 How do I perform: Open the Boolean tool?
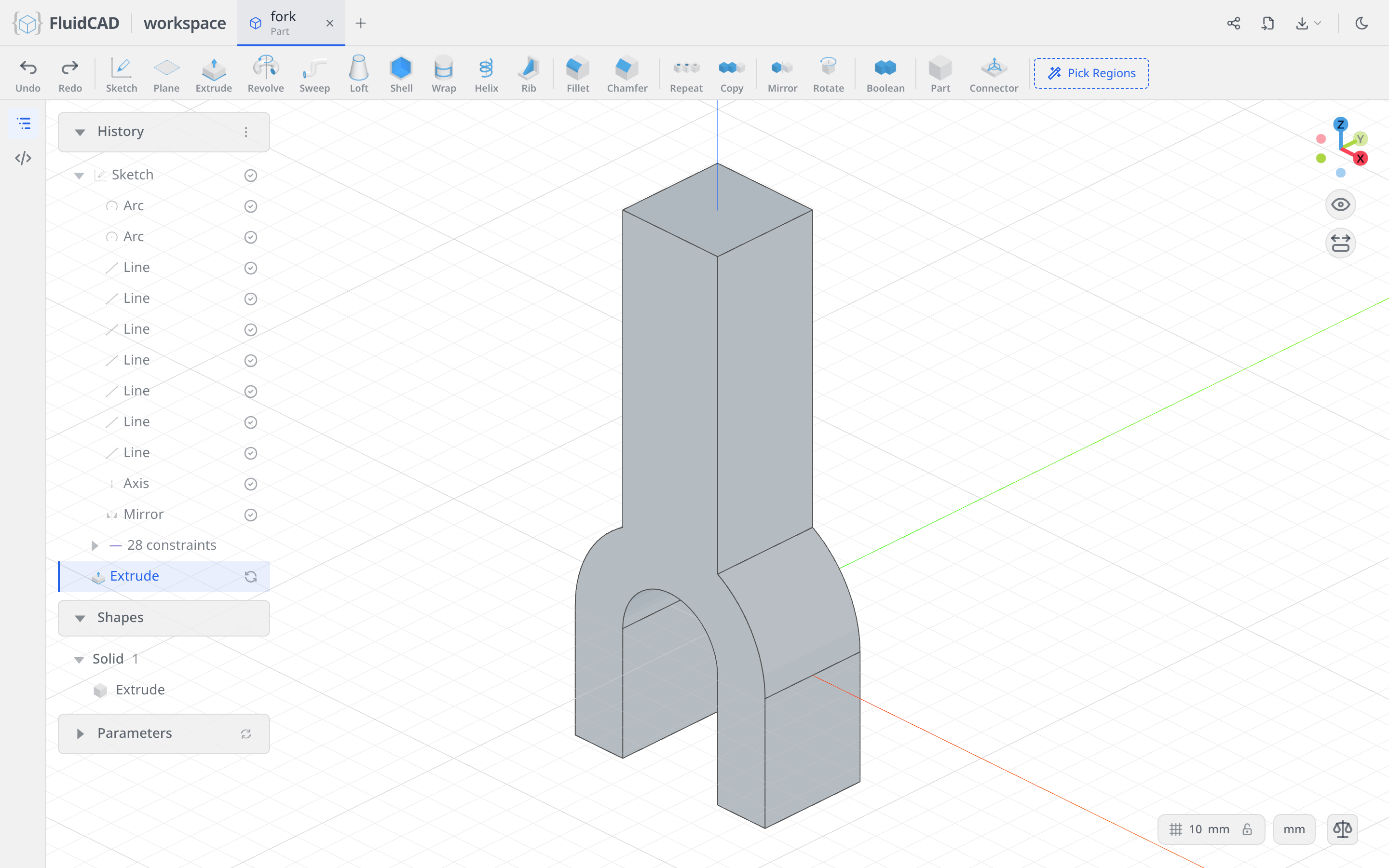(x=885, y=74)
